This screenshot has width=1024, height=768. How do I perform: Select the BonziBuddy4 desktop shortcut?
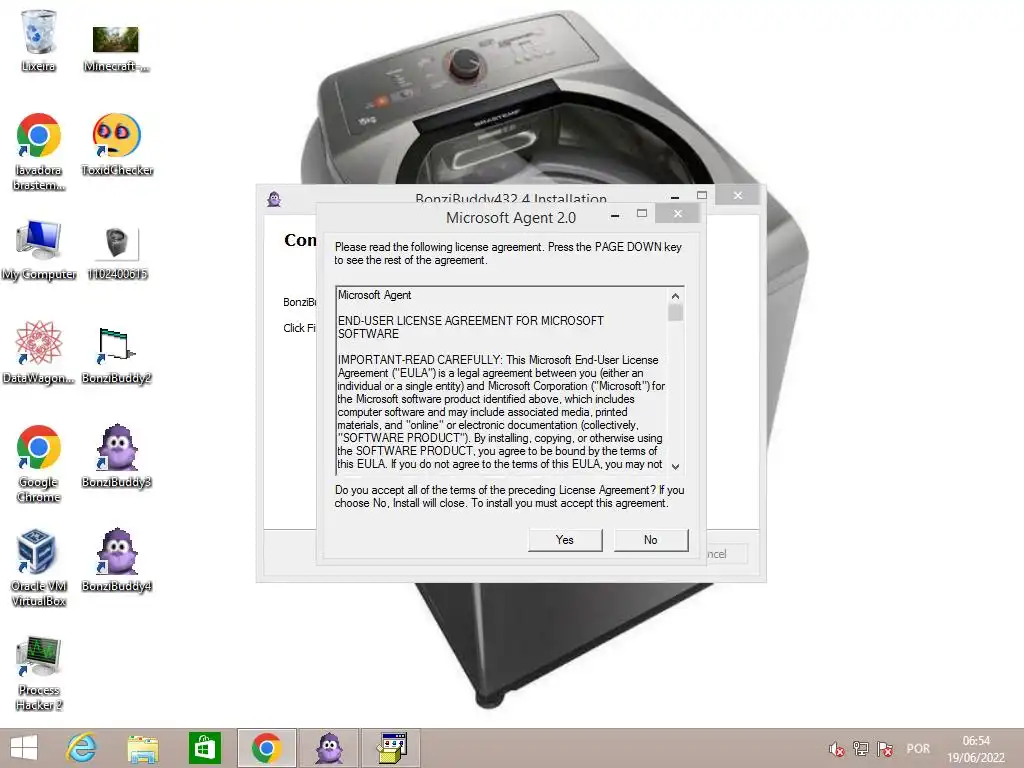pos(117,560)
